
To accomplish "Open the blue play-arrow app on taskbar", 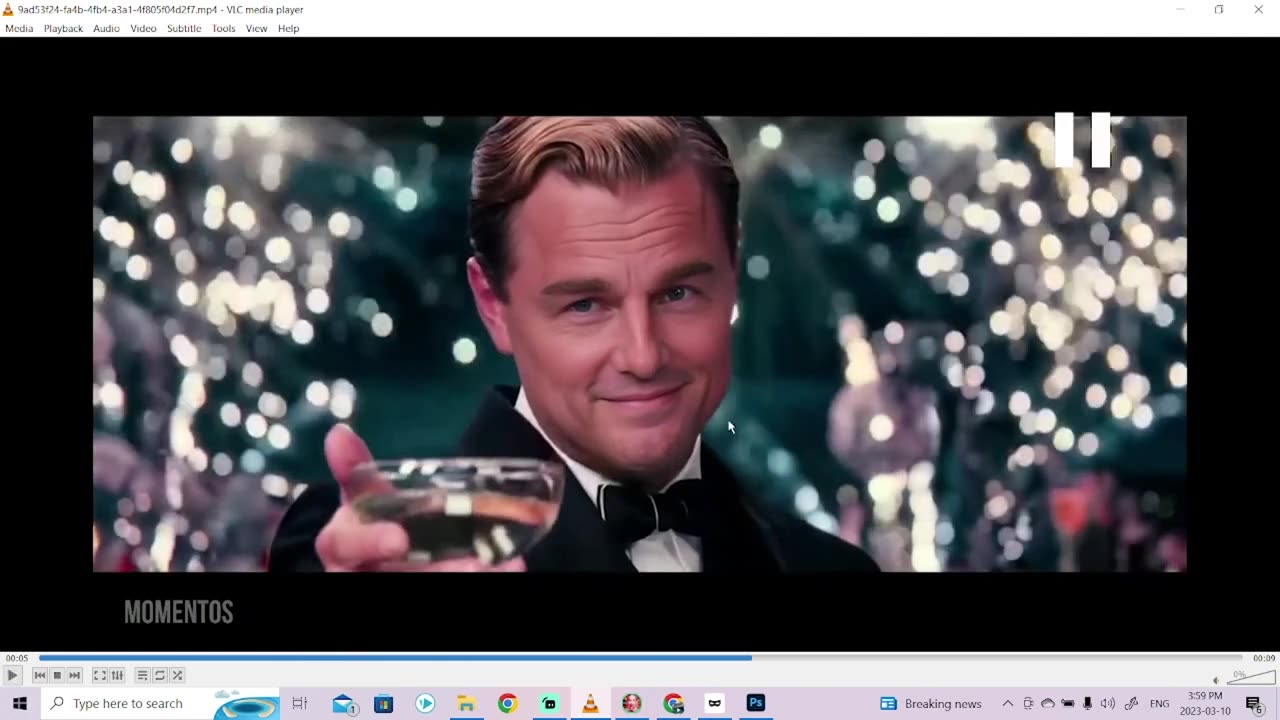I will pos(425,703).
